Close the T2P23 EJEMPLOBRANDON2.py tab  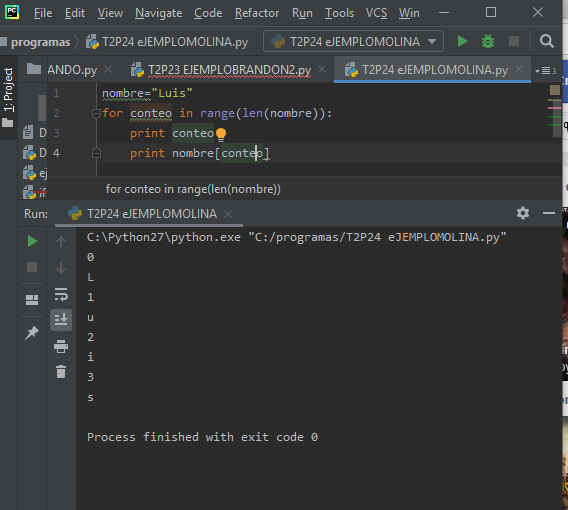pyautogui.click(x=322, y=69)
